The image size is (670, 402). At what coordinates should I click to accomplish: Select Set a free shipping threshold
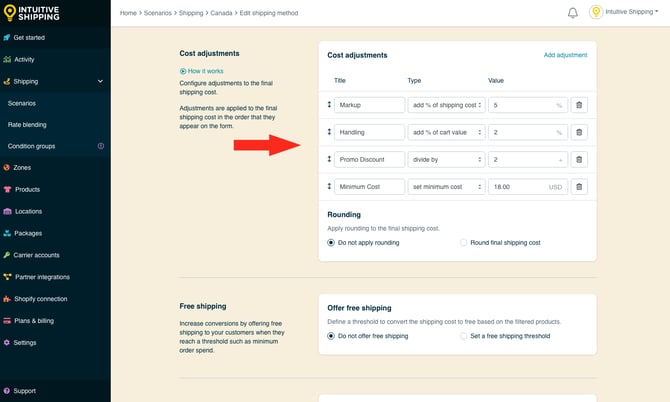click(x=463, y=336)
